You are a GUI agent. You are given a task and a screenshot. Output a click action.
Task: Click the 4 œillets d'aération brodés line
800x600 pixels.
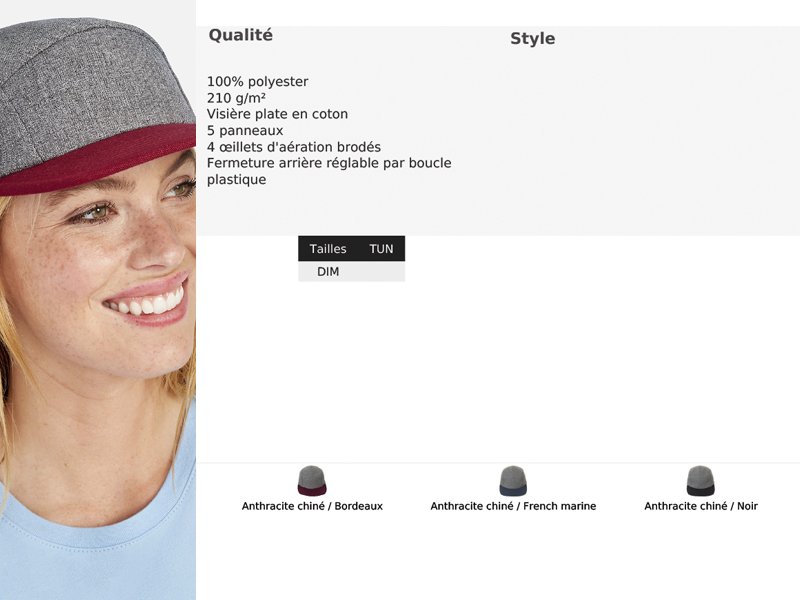pyautogui.click(x=294, y=147)
